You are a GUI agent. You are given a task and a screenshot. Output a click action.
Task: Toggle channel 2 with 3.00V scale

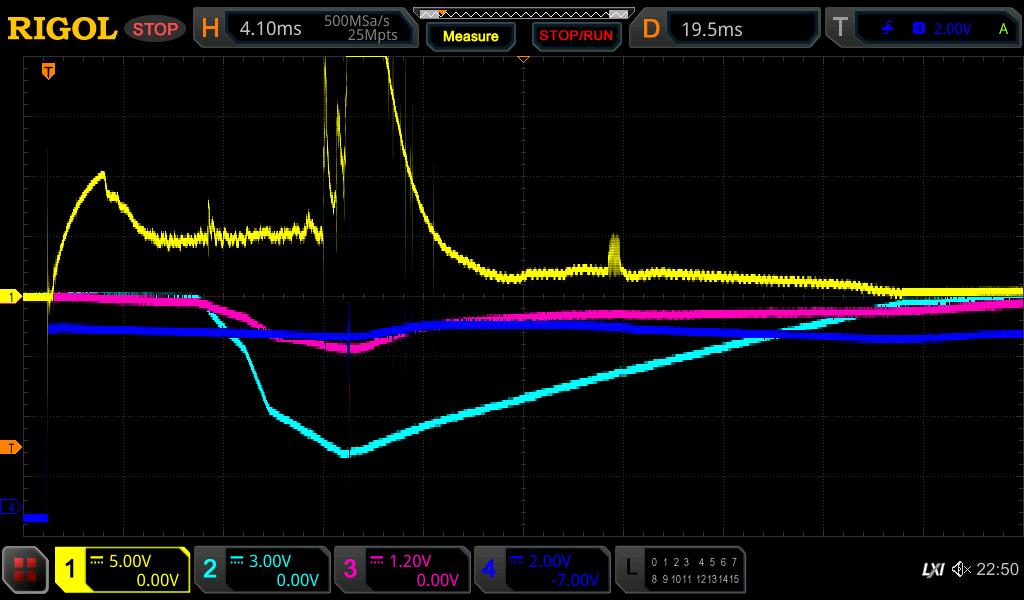tap(262, 570)
